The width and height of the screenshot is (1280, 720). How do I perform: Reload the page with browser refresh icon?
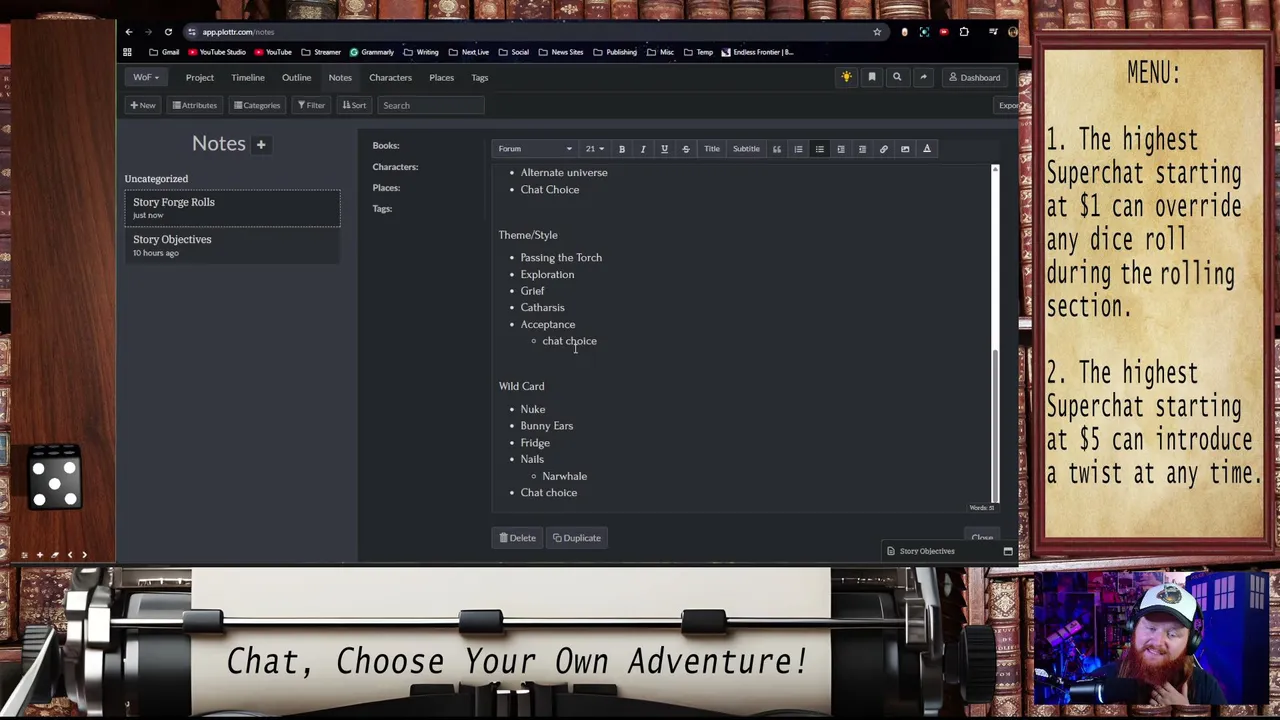[168, 32]
